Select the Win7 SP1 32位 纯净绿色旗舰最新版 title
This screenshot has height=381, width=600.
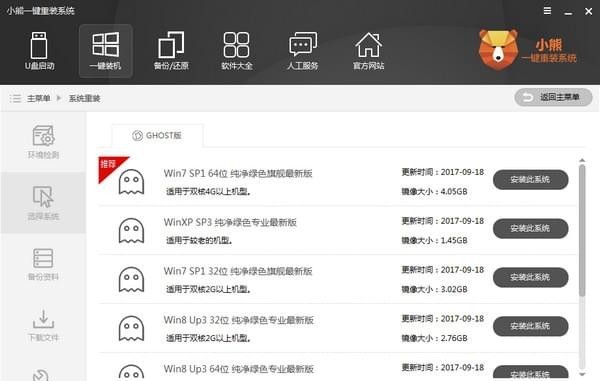point(238,271)
